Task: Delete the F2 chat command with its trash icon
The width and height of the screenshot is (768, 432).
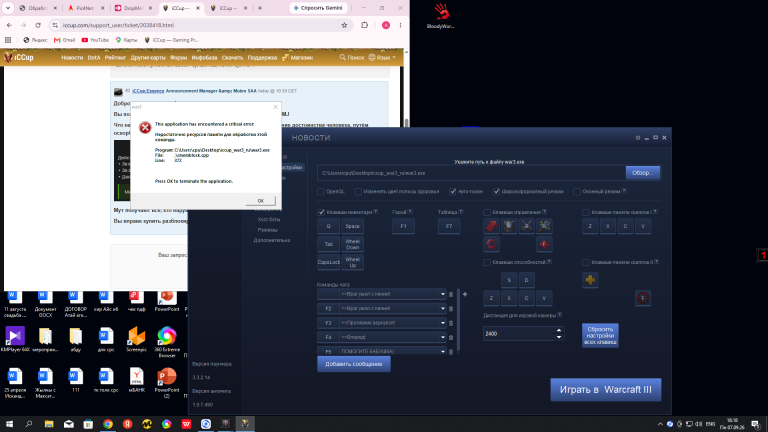Action: click(451, 309)
